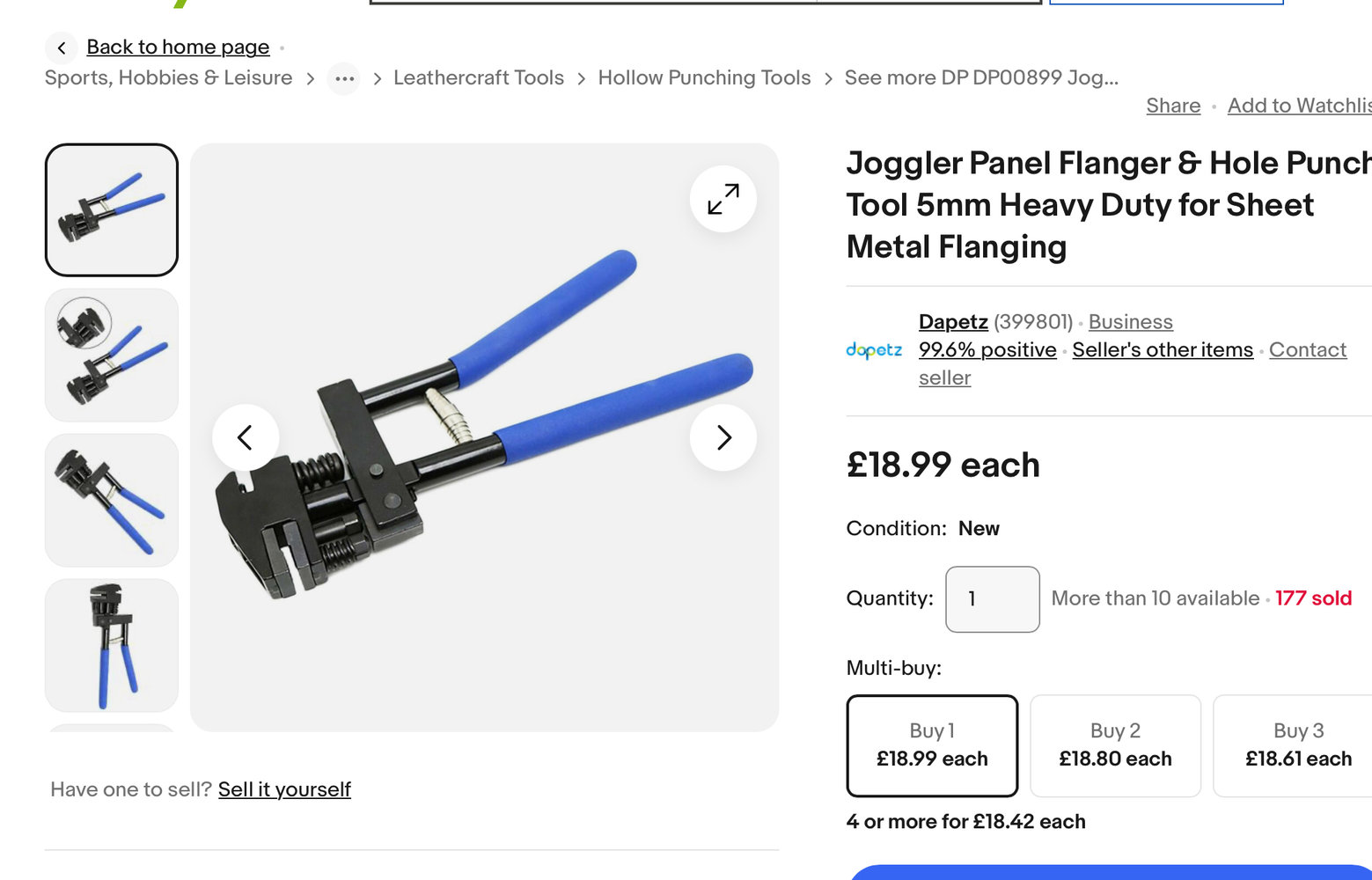Select the first product thumbnail
This screenshot has height=880, width=1372.
(x=112, y=210)
